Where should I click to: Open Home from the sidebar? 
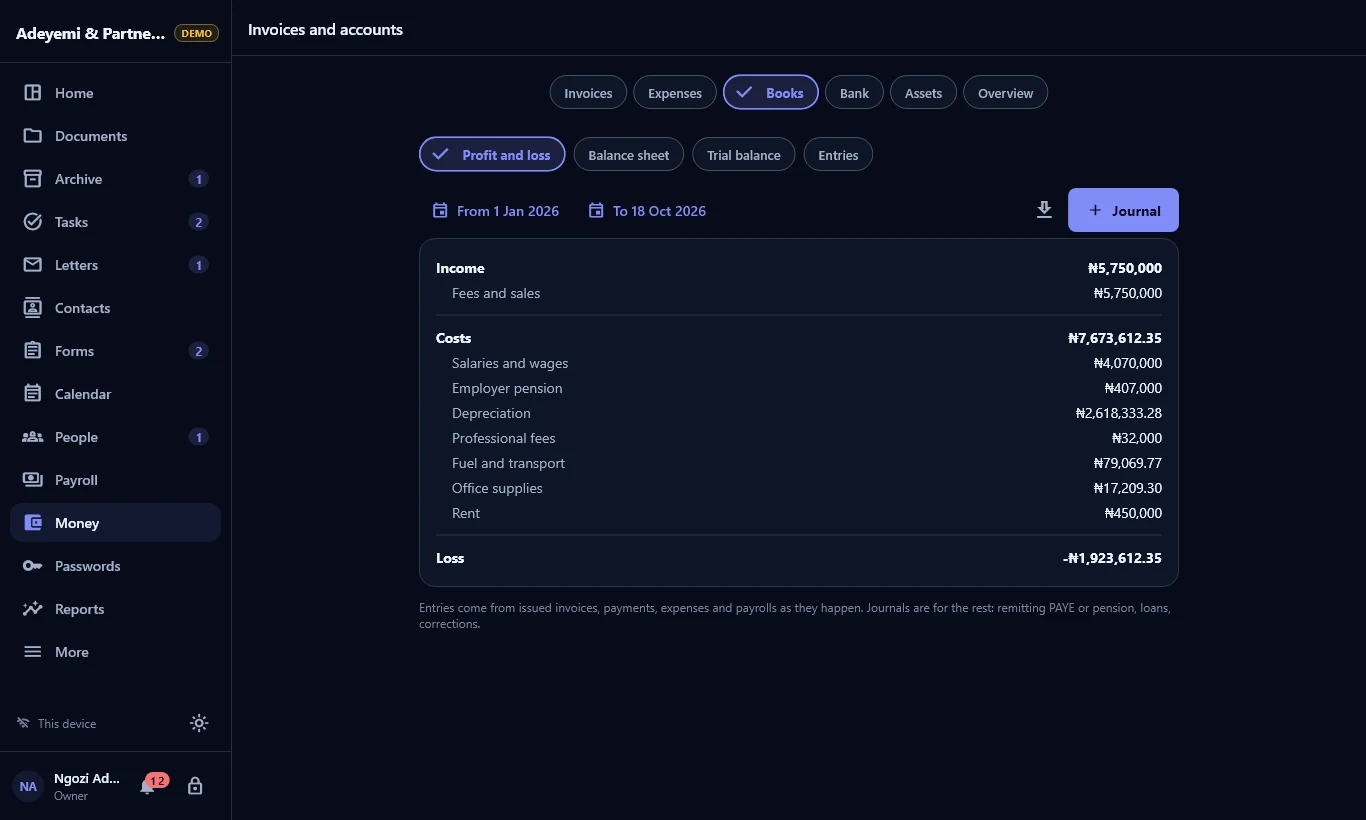click(x=115, y=93)
